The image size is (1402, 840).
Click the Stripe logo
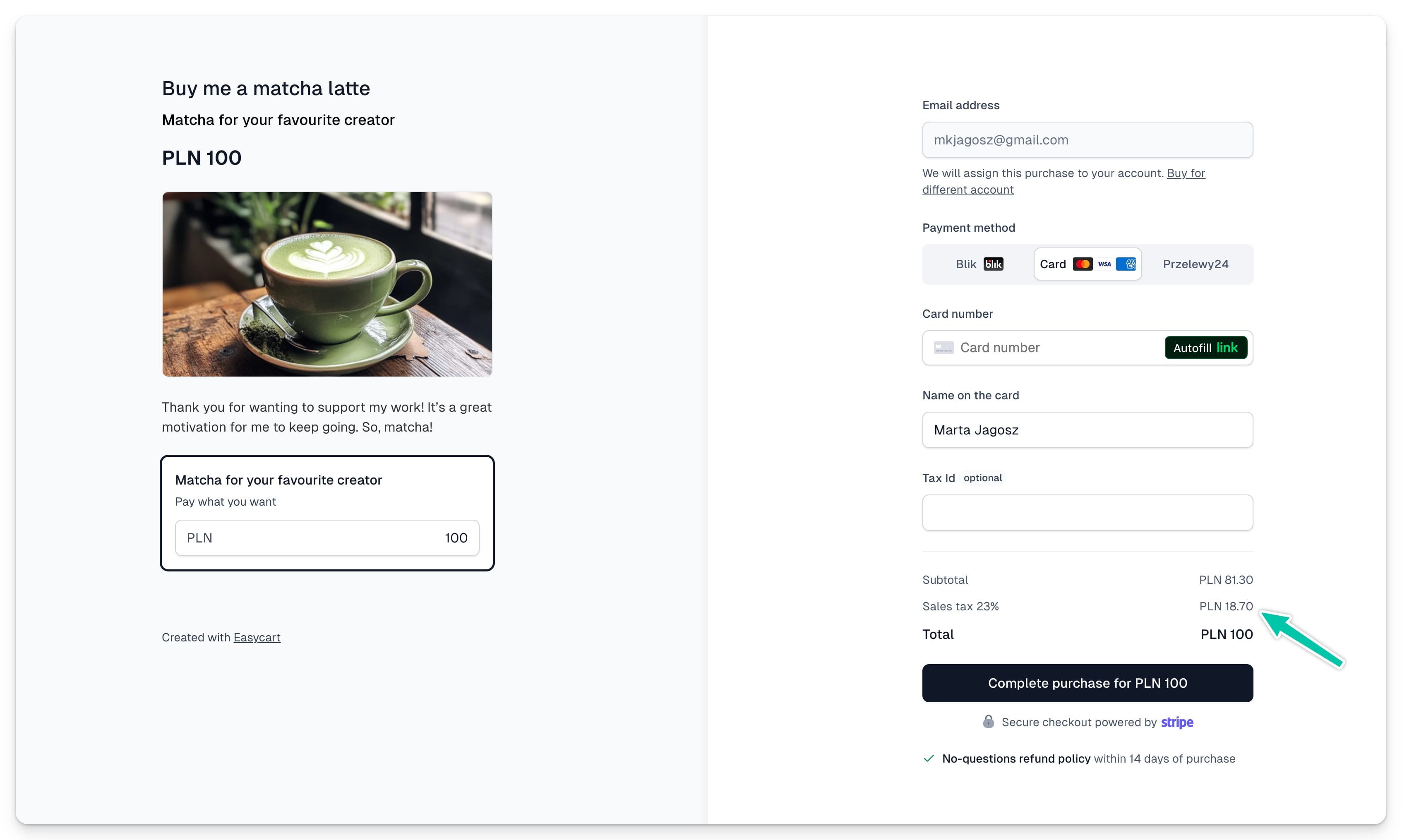[x=1177, y=722]
